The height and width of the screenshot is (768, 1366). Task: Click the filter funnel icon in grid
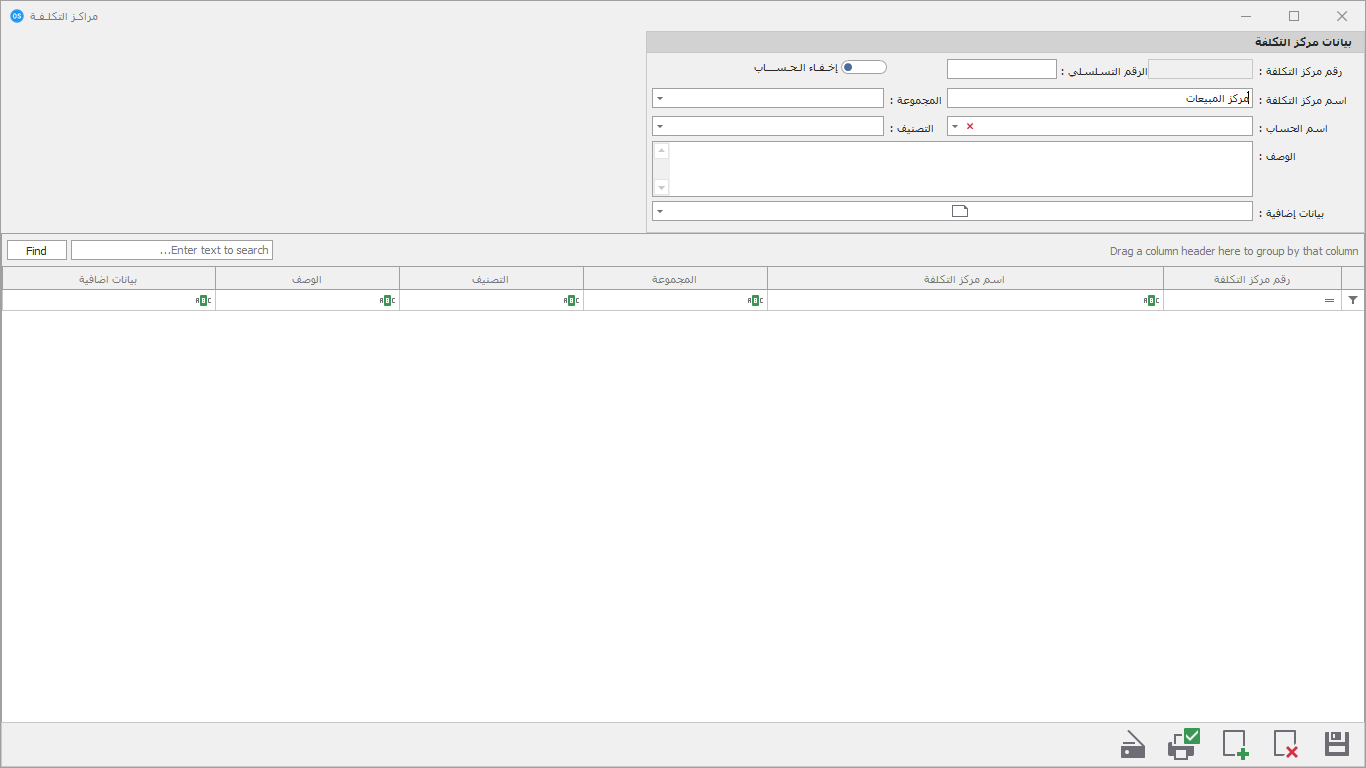tap(1353, 300)
